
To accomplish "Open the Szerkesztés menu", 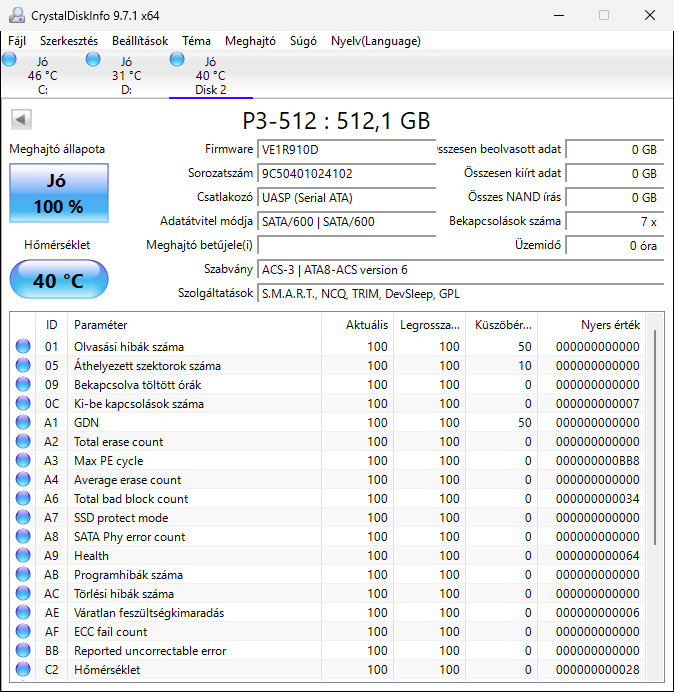I will (69, 41).
